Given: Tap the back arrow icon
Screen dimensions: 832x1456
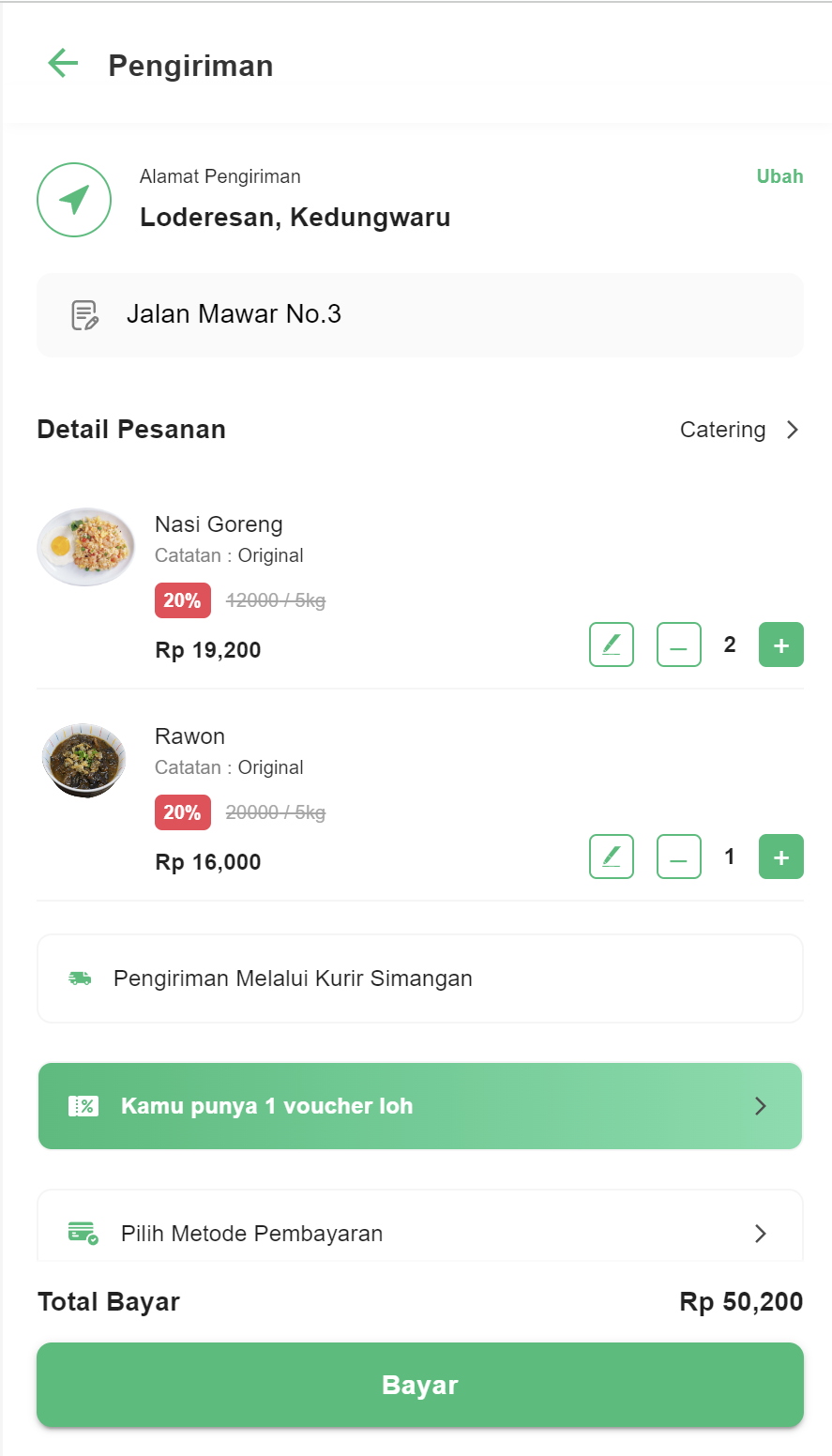Looking at the screenshot, I should (x=63, y=64).
